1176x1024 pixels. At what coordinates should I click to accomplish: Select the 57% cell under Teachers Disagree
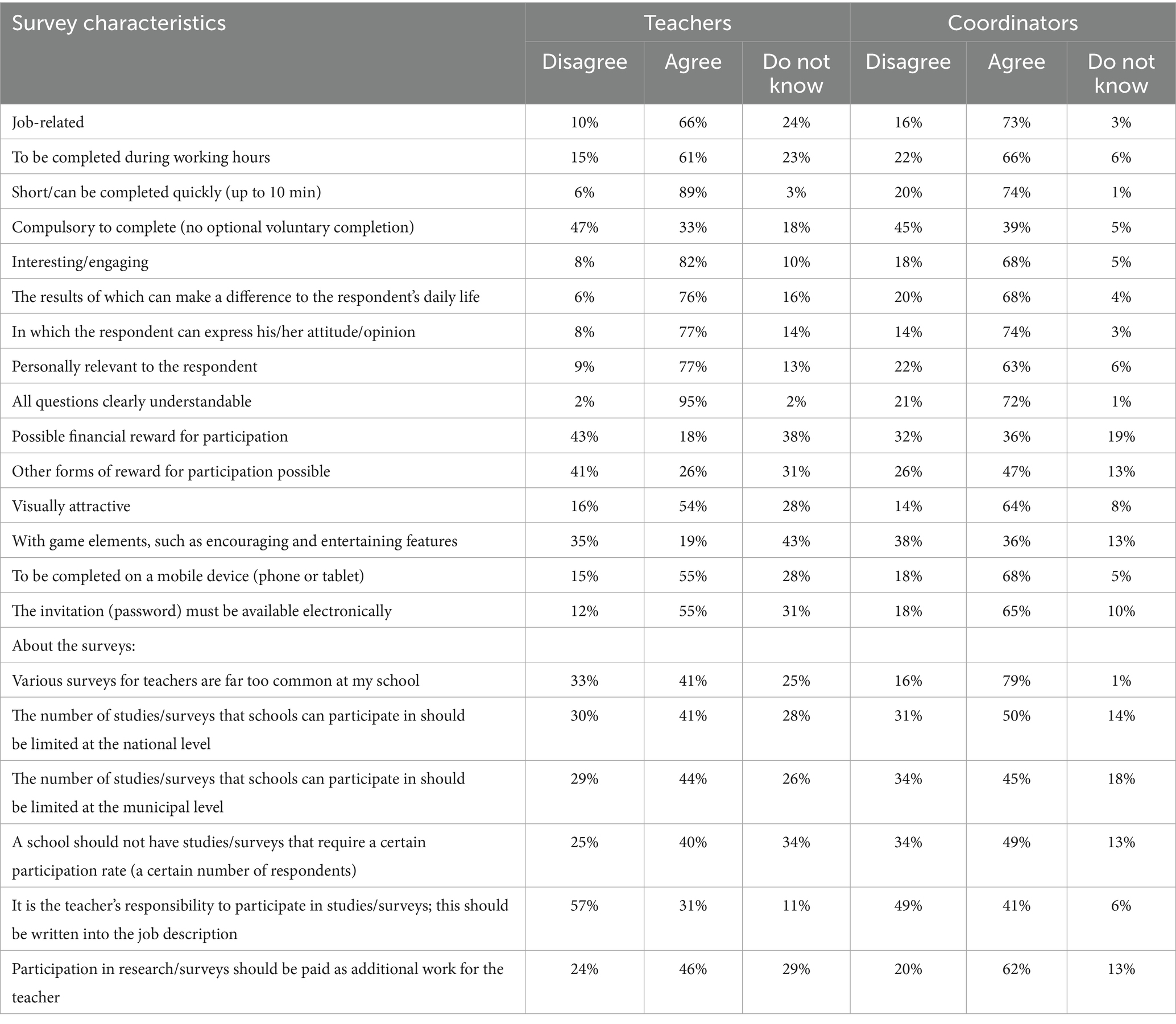coord(584,906)
